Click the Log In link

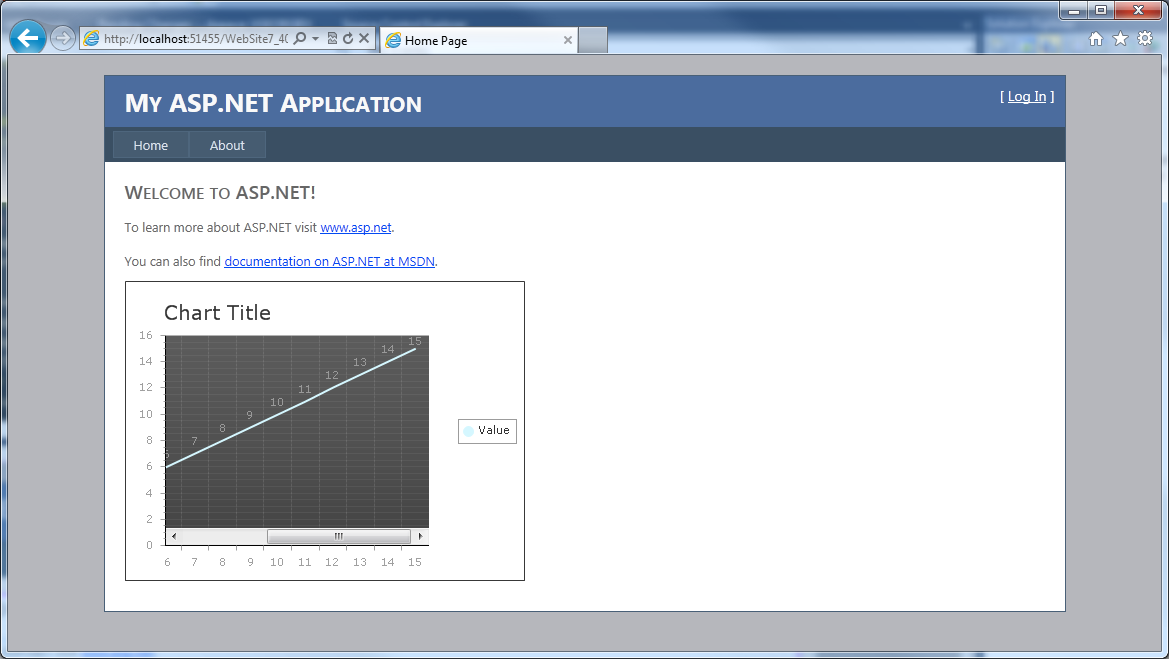click(1027, 96)
